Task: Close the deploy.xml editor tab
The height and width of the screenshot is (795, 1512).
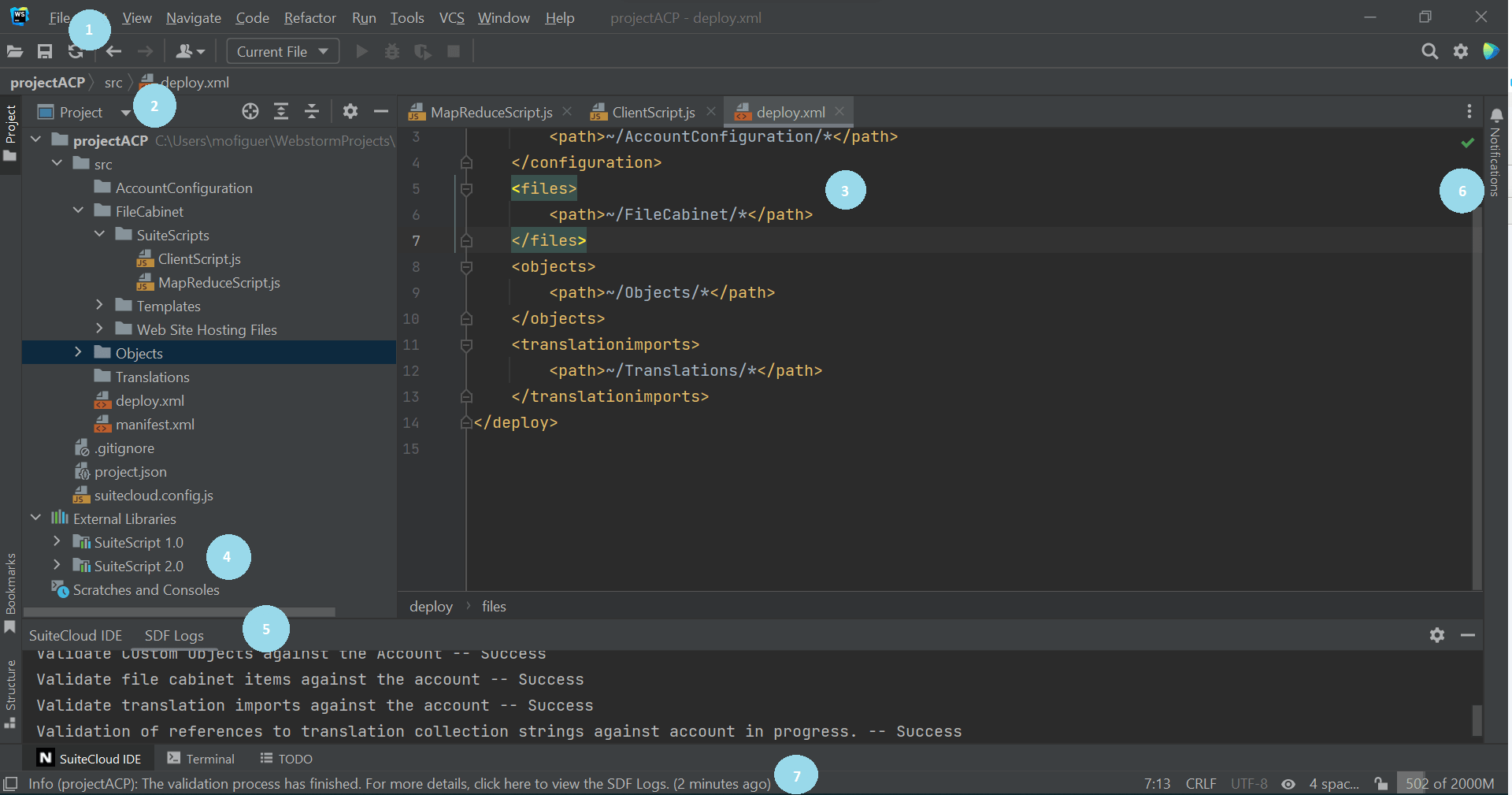Action: point(839,112)
